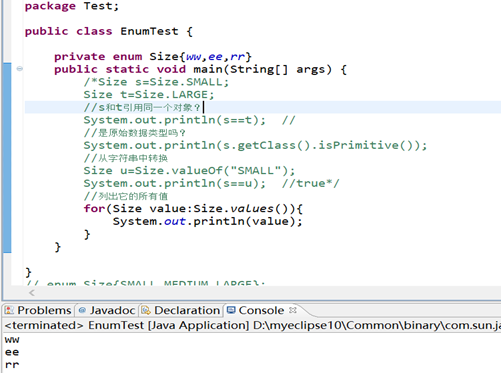Click the highlighted '//s和t引用同一个对象?' comment line
The image size is (501, 373).
coord(142,107)
